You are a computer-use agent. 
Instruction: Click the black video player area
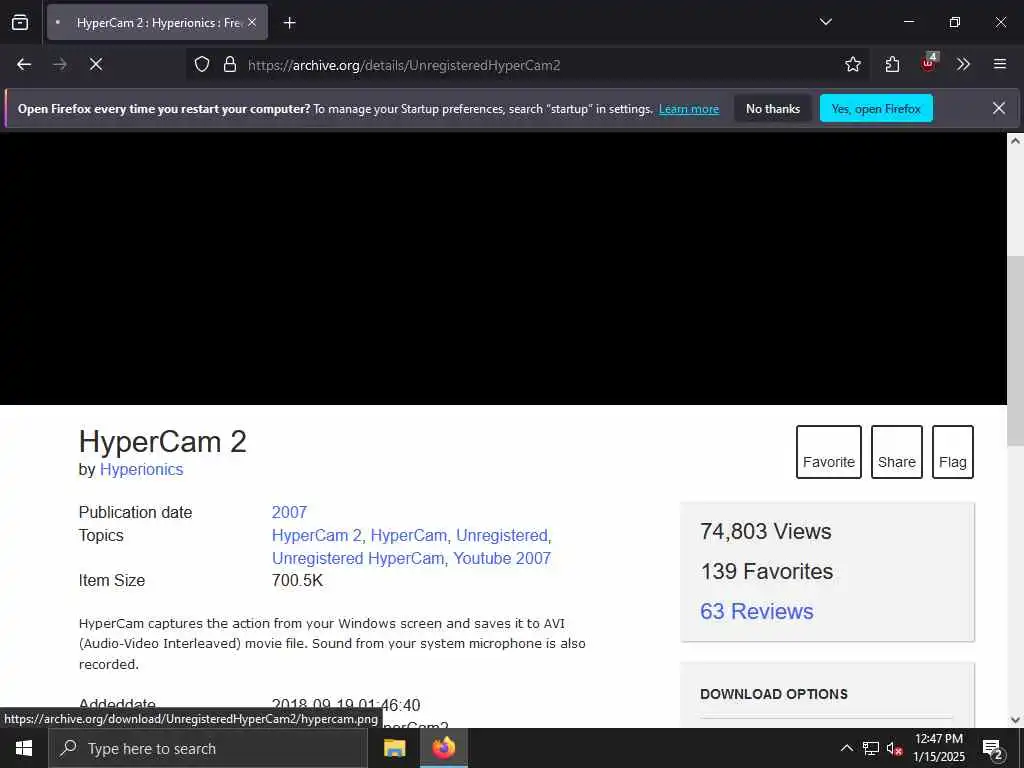pyautogui.click(x=503, y=268)
